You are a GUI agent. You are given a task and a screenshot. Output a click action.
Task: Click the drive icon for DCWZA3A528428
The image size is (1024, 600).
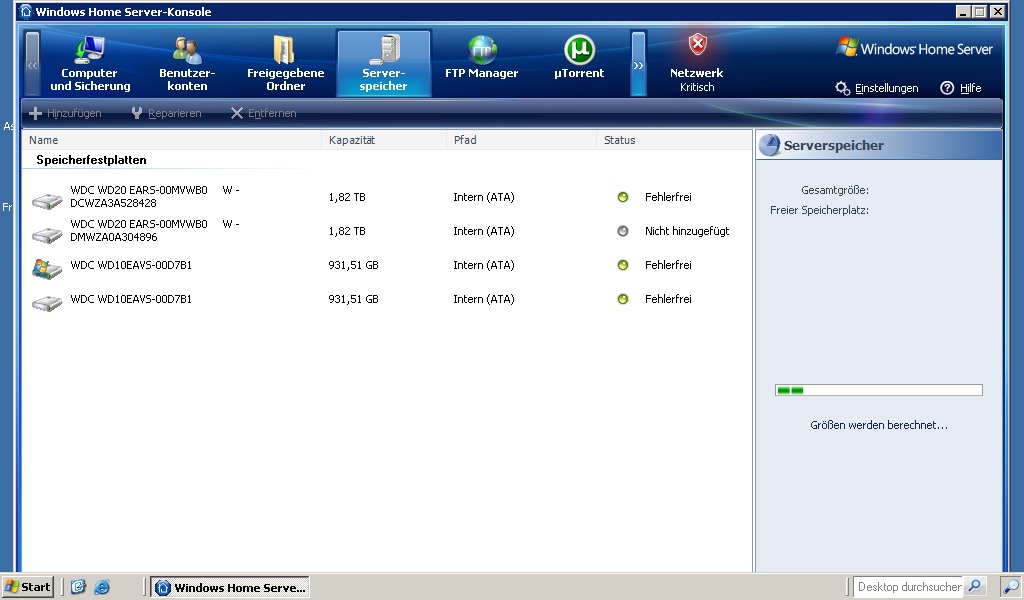pos(47,200)
